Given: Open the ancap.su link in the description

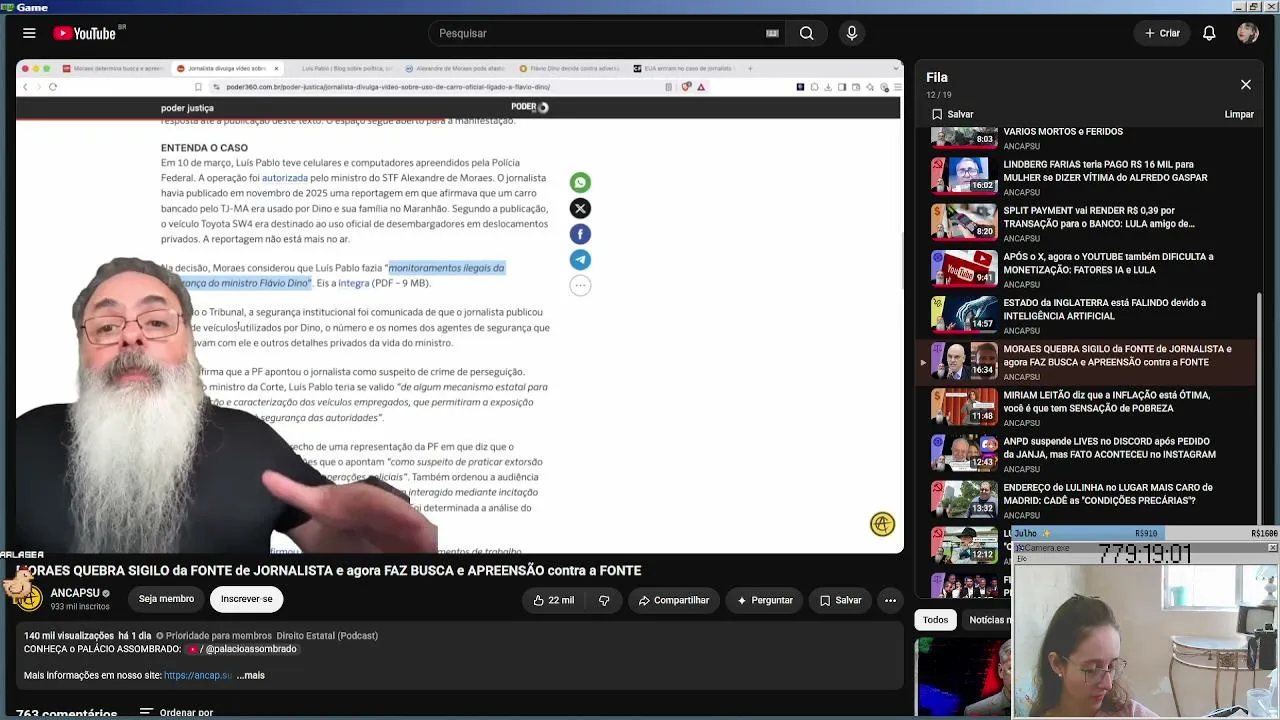Looking at the screenshot, I should 197,675.
